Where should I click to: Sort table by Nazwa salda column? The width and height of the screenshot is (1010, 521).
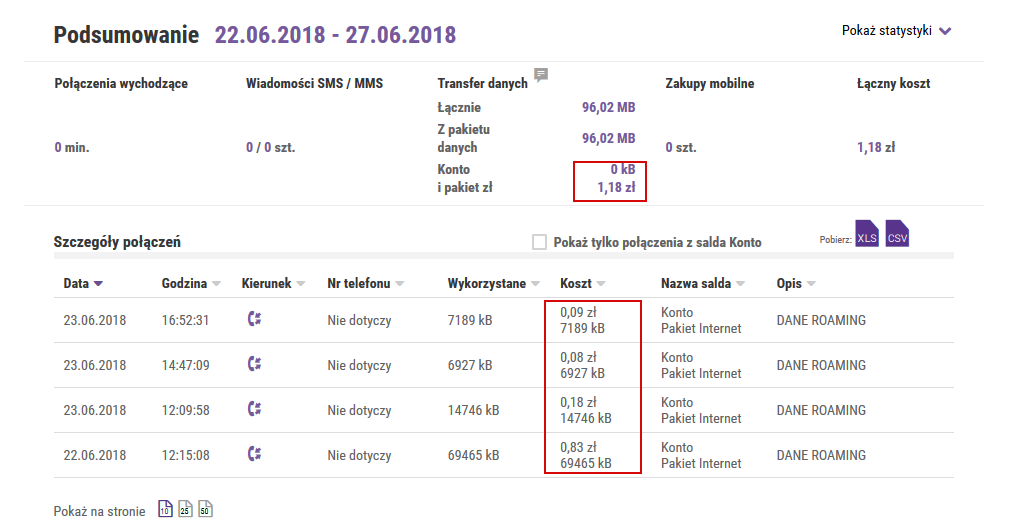tap(702, 283)
